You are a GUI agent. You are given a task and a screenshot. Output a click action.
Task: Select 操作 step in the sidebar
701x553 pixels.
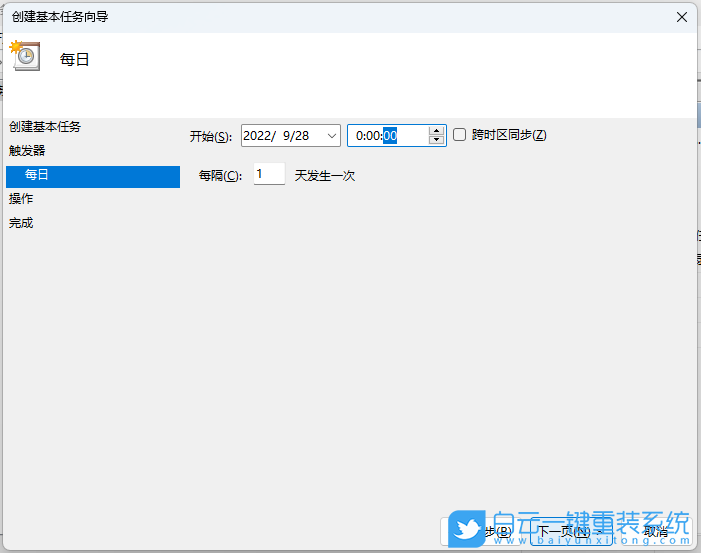click(21, 198)
